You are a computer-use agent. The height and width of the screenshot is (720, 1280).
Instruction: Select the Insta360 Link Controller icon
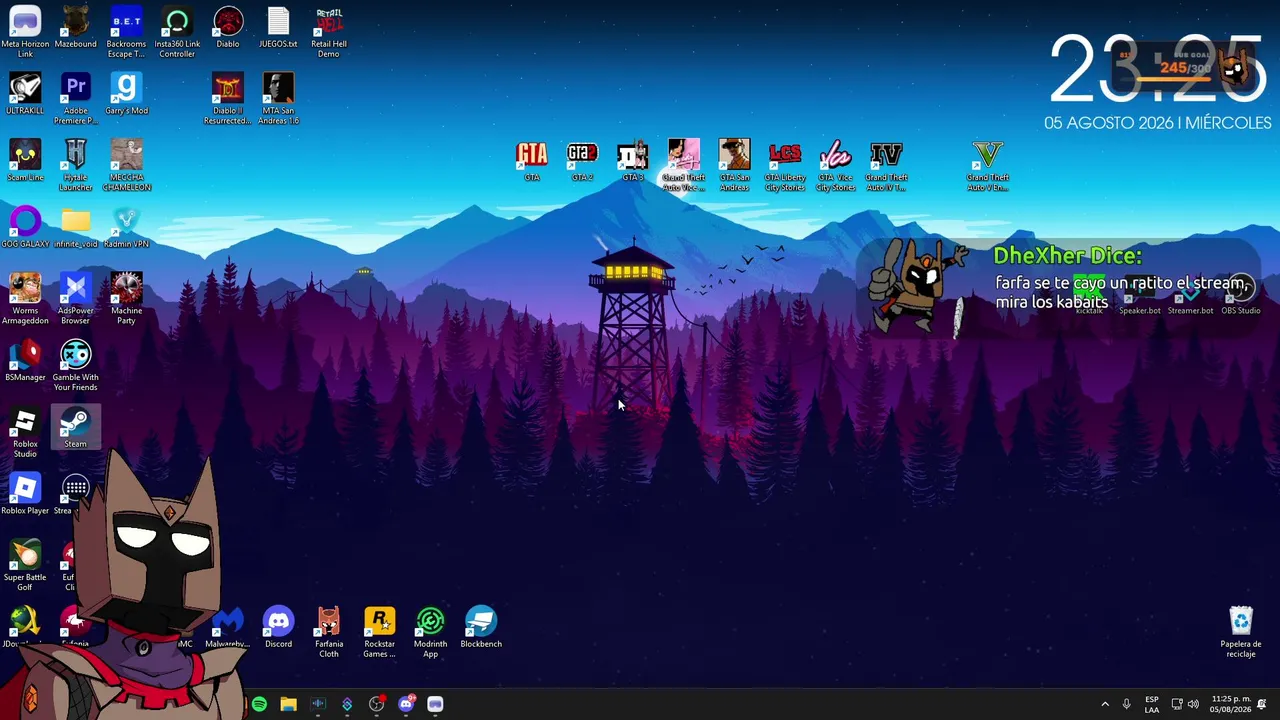point(177,32)
